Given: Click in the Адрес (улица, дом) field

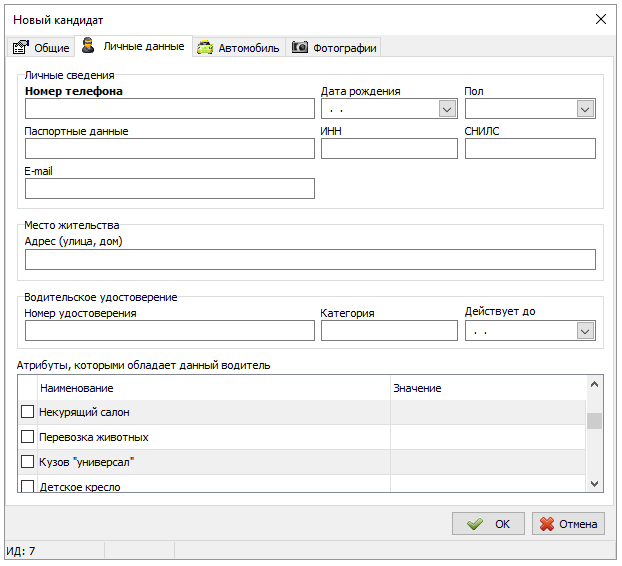Looking at the screenshot, I should (310, 260).
